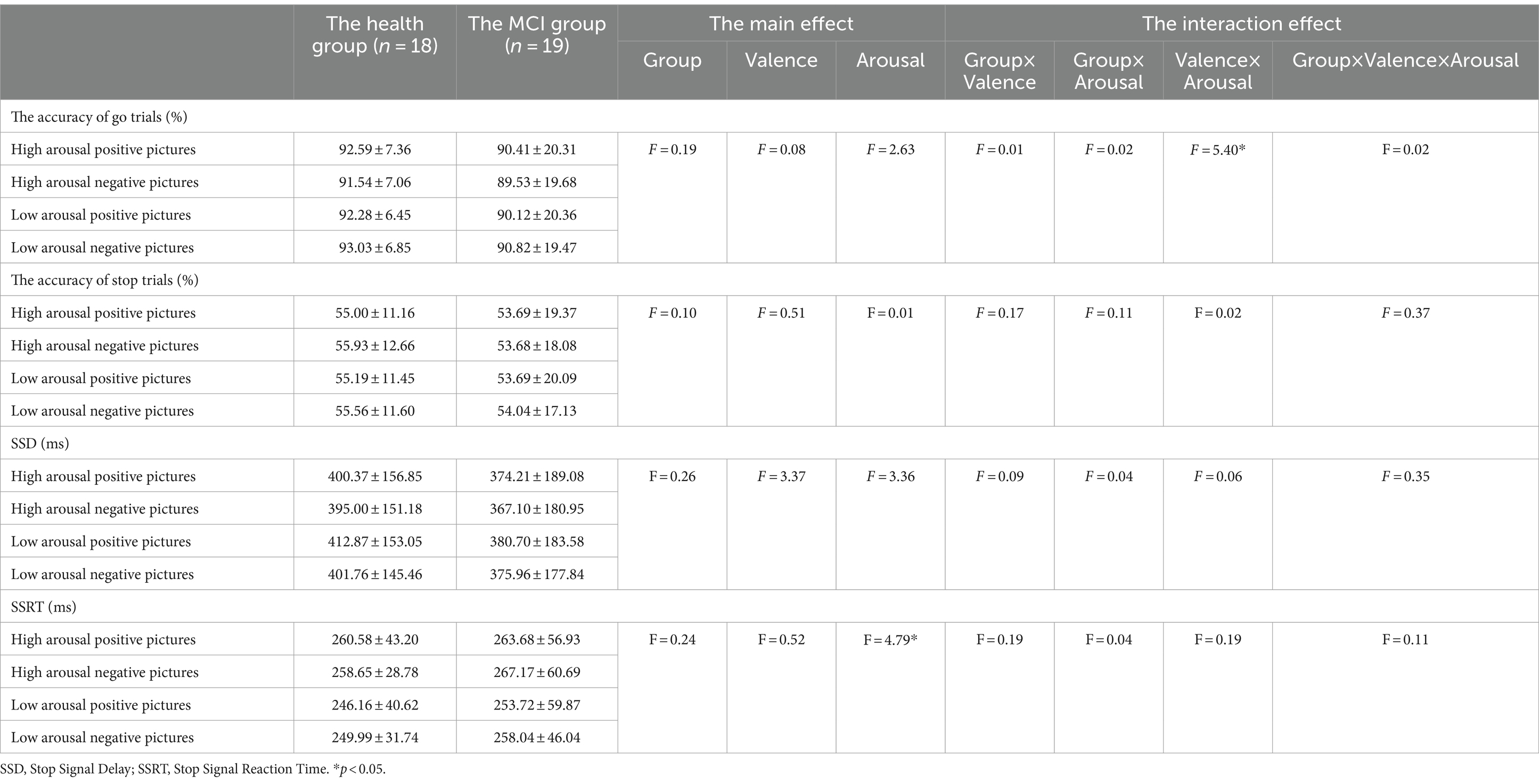Select value '55.93 ± 12.66'
1539x784 pixels.
374,346
